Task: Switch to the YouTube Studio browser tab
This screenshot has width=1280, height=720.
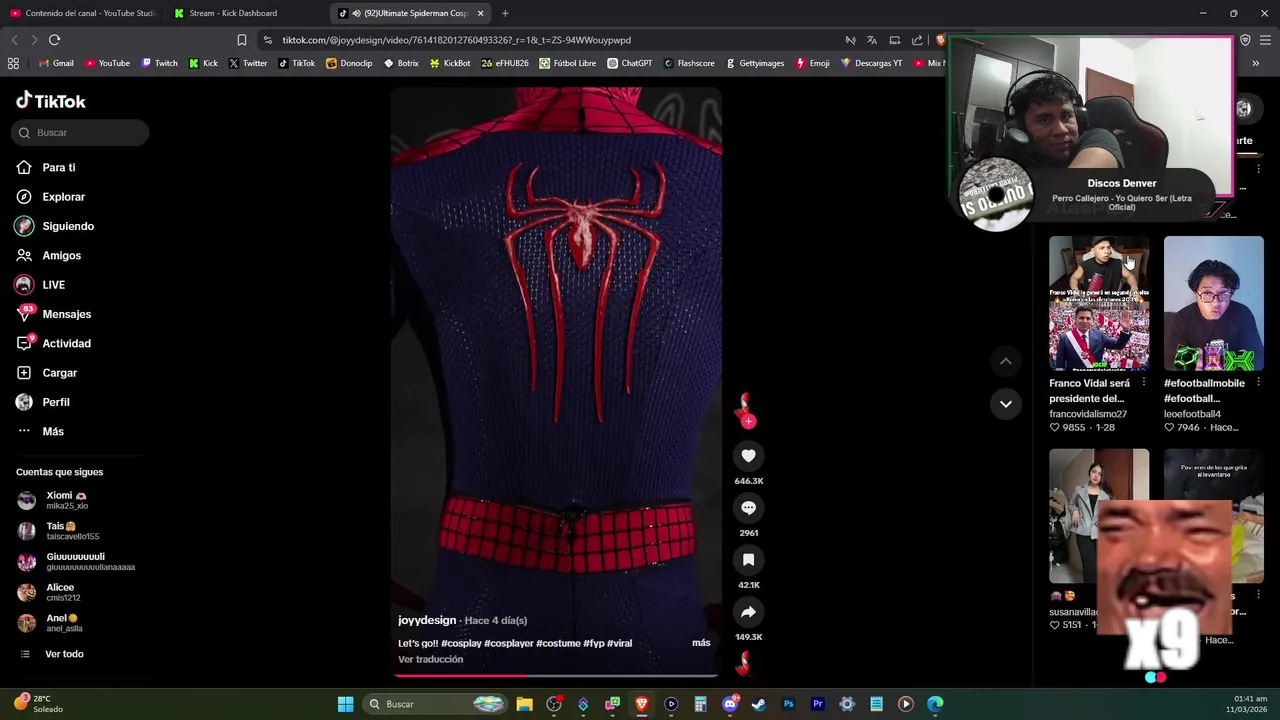Action: 82,13
